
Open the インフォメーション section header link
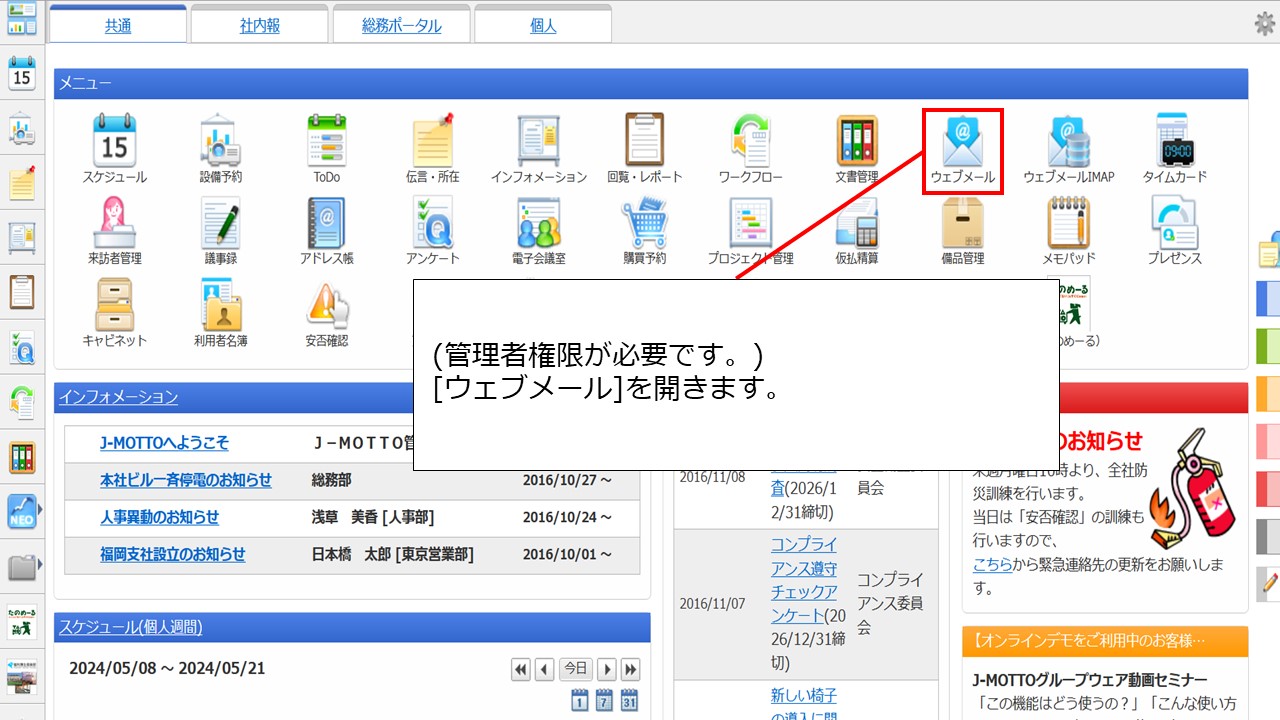118,397
